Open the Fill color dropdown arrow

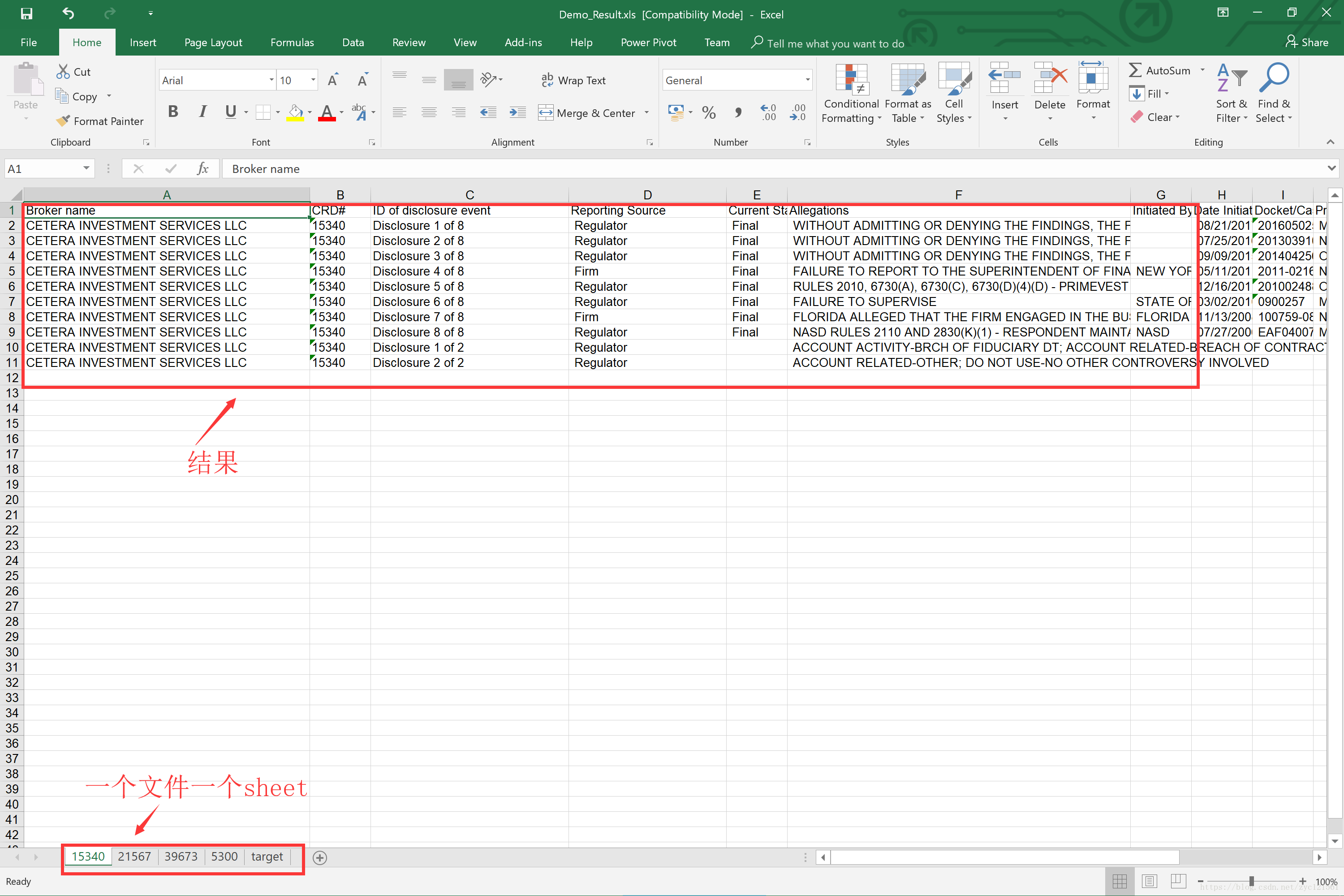310,112
